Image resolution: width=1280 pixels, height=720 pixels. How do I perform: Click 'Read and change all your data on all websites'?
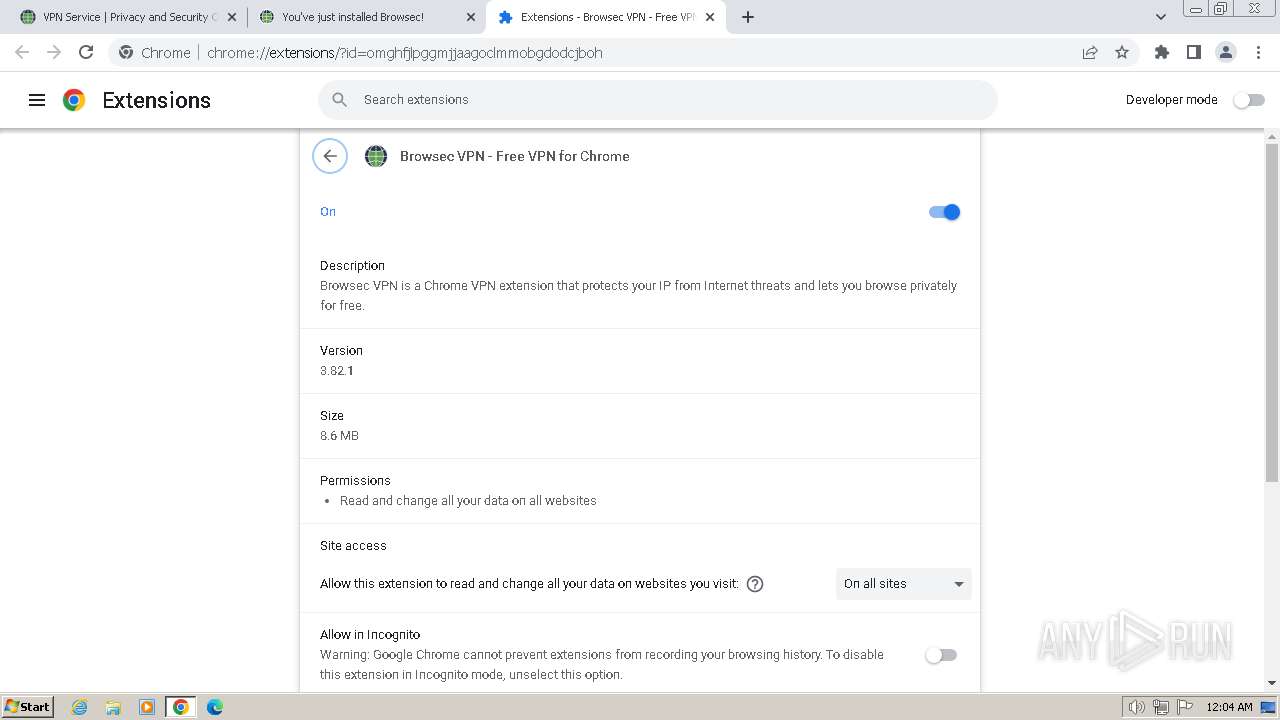(468, 501)
